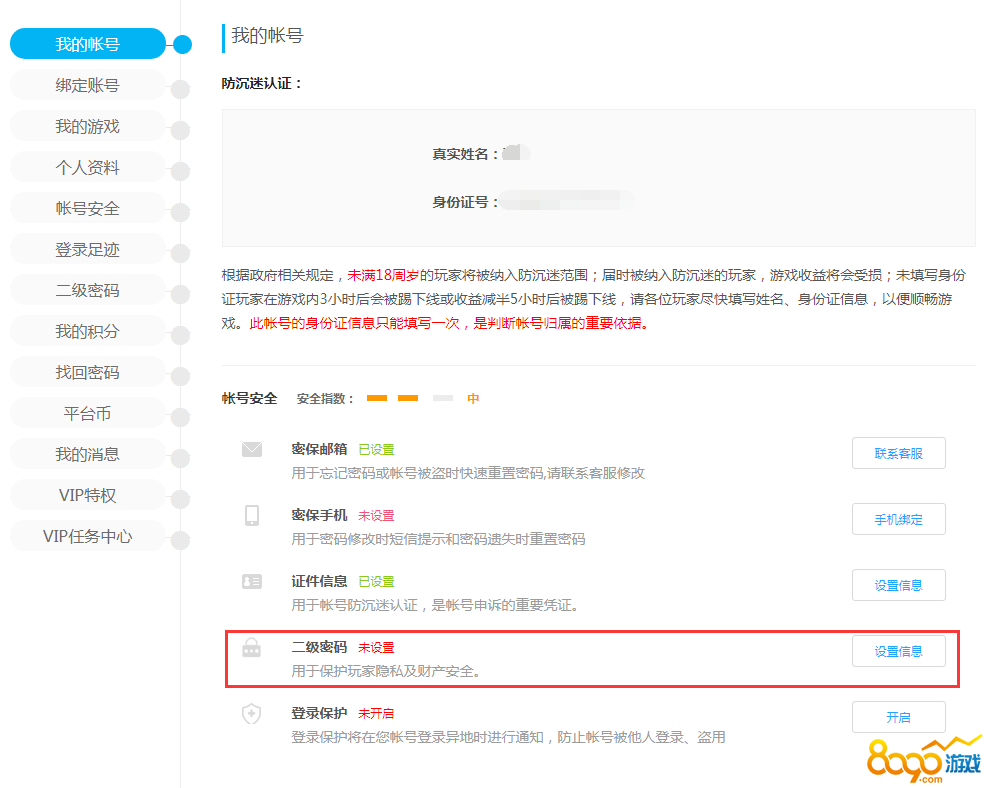Image resolution: width=993 pixels, height=788 pixels.
Task: Click the 手机绑定 button
Action: [898, 519]
